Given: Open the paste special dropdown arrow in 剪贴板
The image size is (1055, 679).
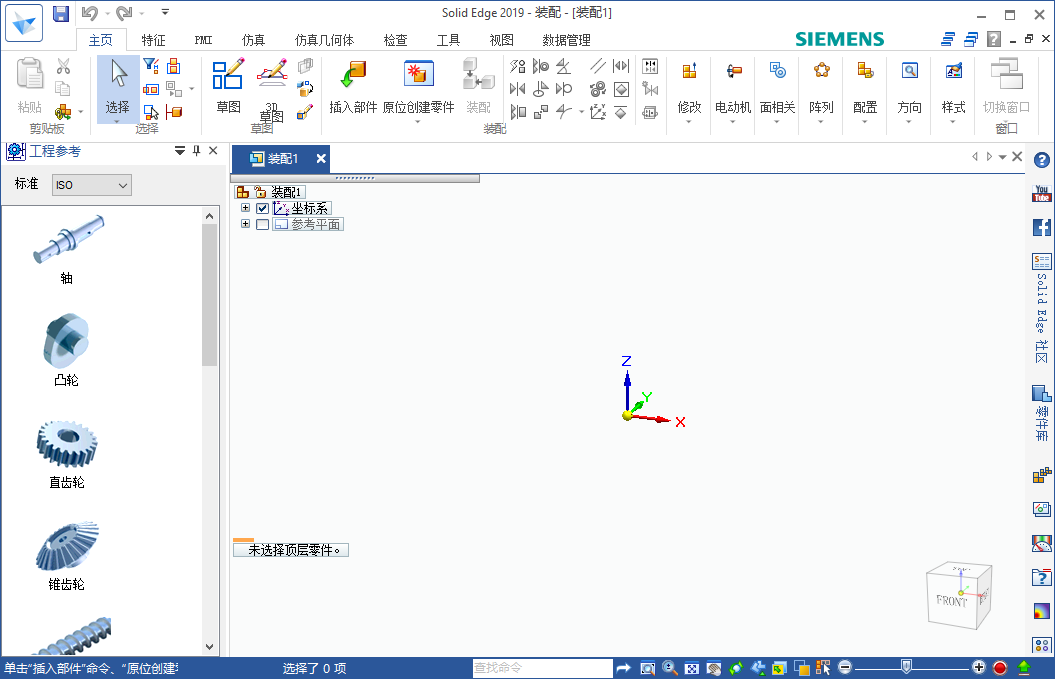Looking at the screenshot, I should [x=81, y=112].
